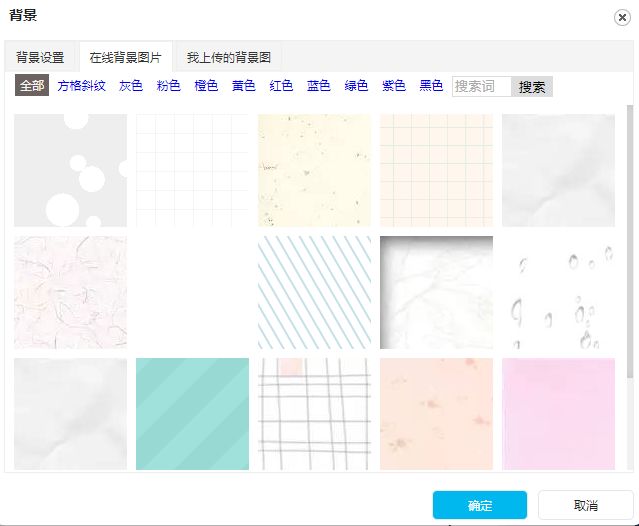Filter backgrounds by 紫色

click(x=393, y=86)
